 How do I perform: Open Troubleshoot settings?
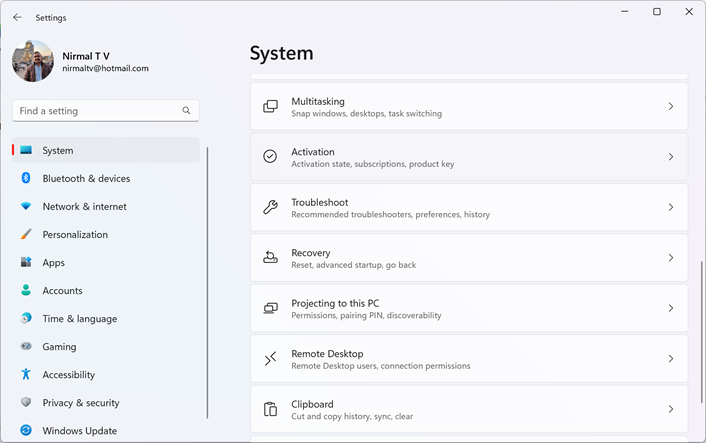click(469, 207)
